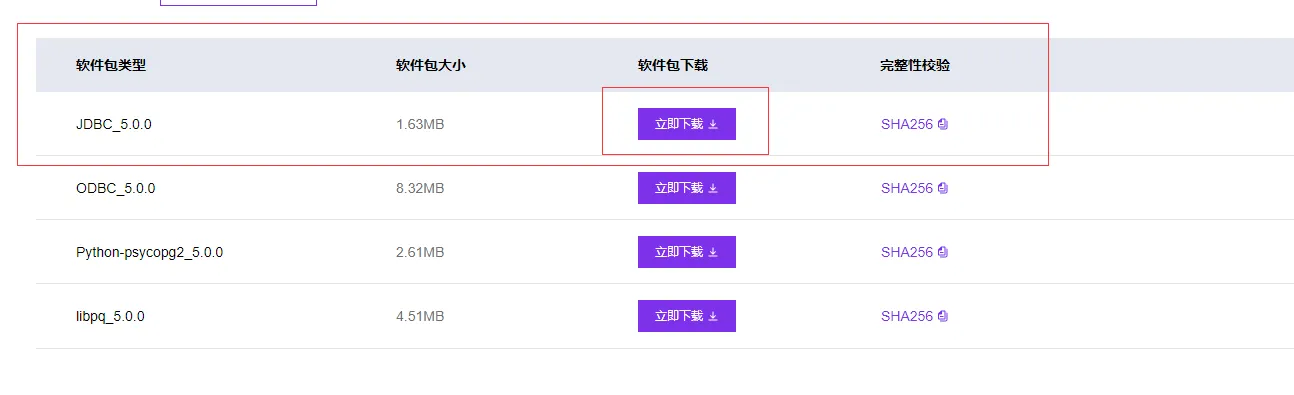Copy the SHA256 checksum icon for ODBC_5.0.0
Screen dimensions: 1294x395
[x=943, y=189]
